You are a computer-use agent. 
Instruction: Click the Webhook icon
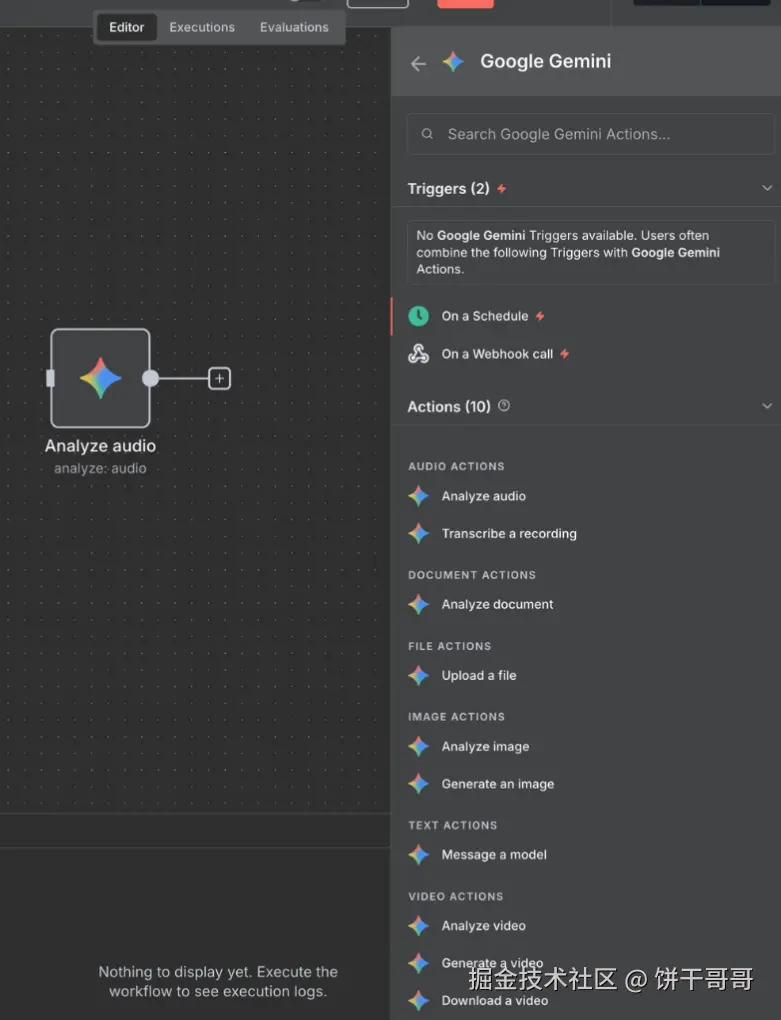[x=418, y=354]
